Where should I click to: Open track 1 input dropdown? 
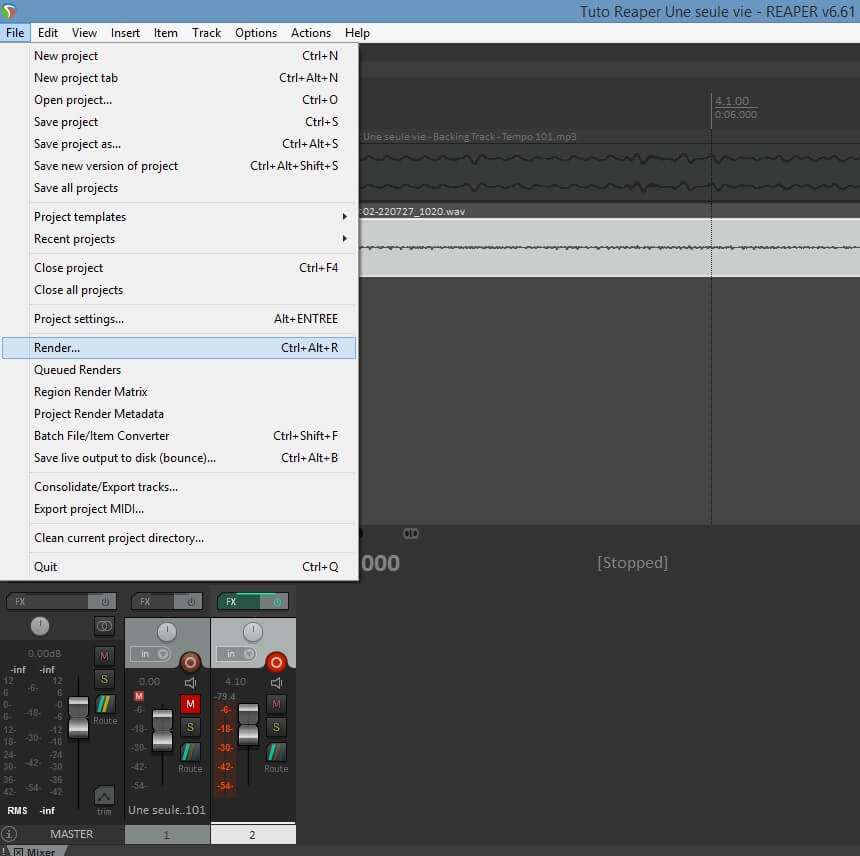click(x=151, y=654)
